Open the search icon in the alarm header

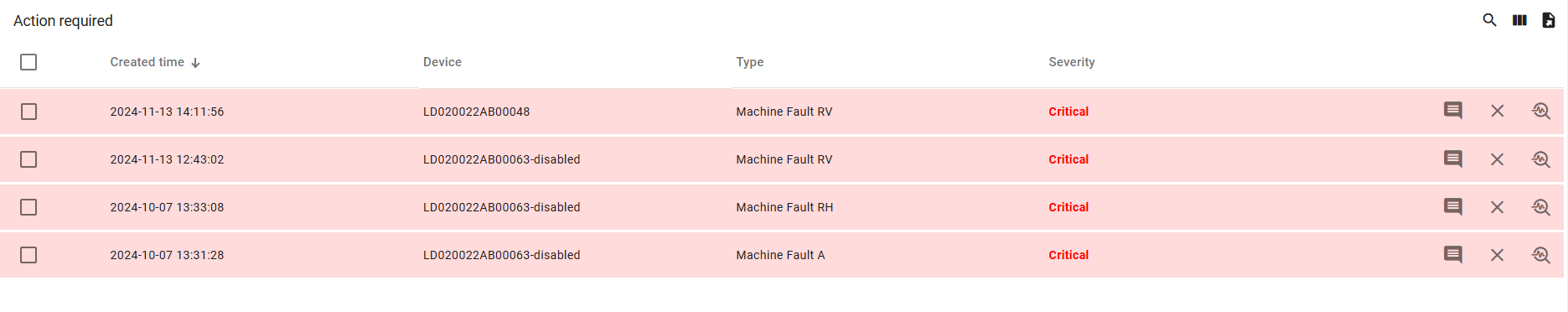(1489, 20)
